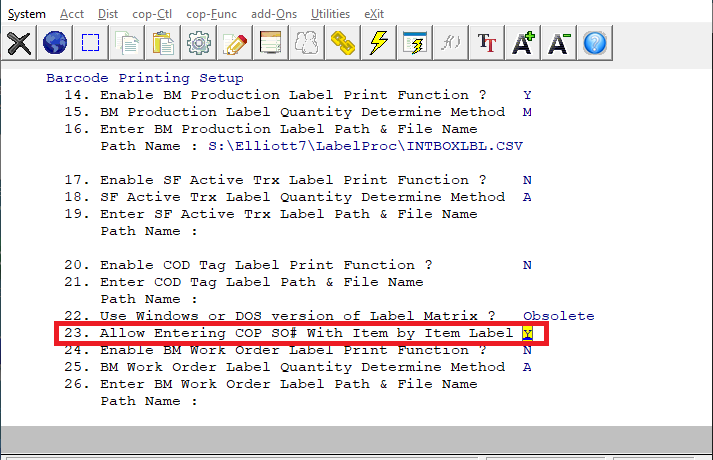Click the grayed users contacts icon
The height and width of the screenshot is (460, 713).
[306, 43]
